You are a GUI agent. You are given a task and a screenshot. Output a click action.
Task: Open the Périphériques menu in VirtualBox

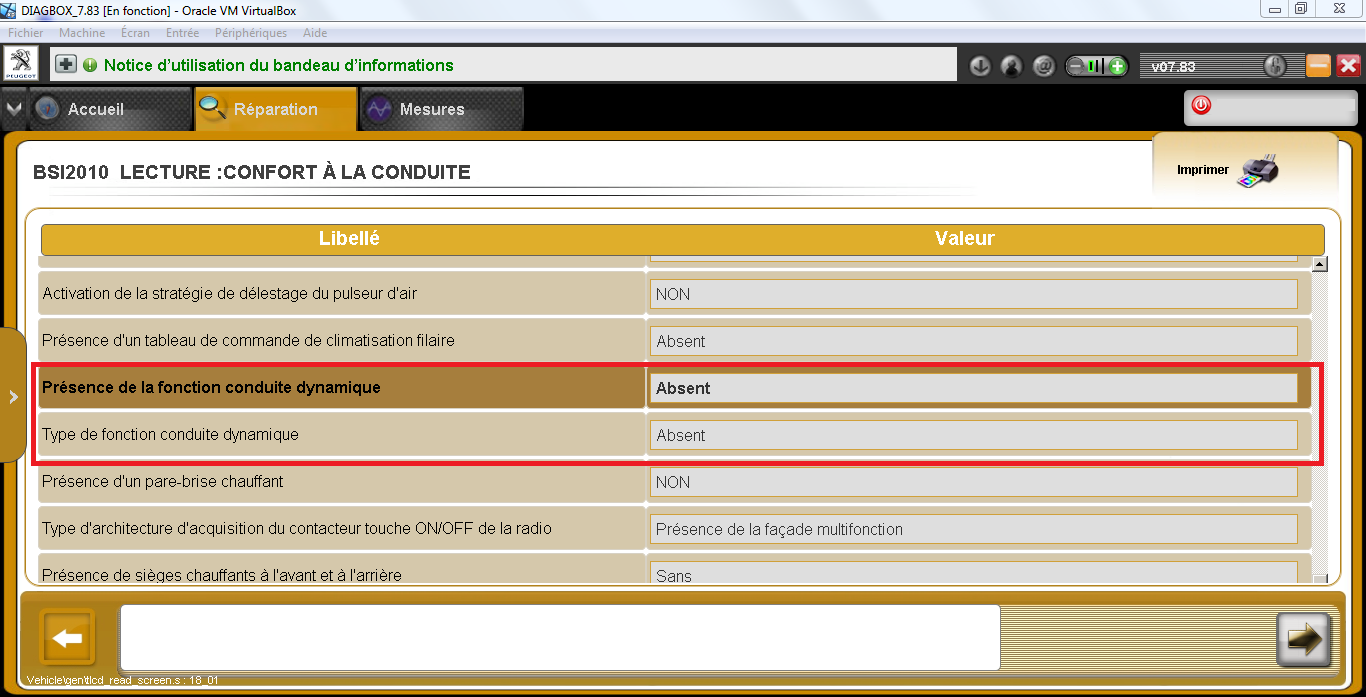[x=250, y=33]
